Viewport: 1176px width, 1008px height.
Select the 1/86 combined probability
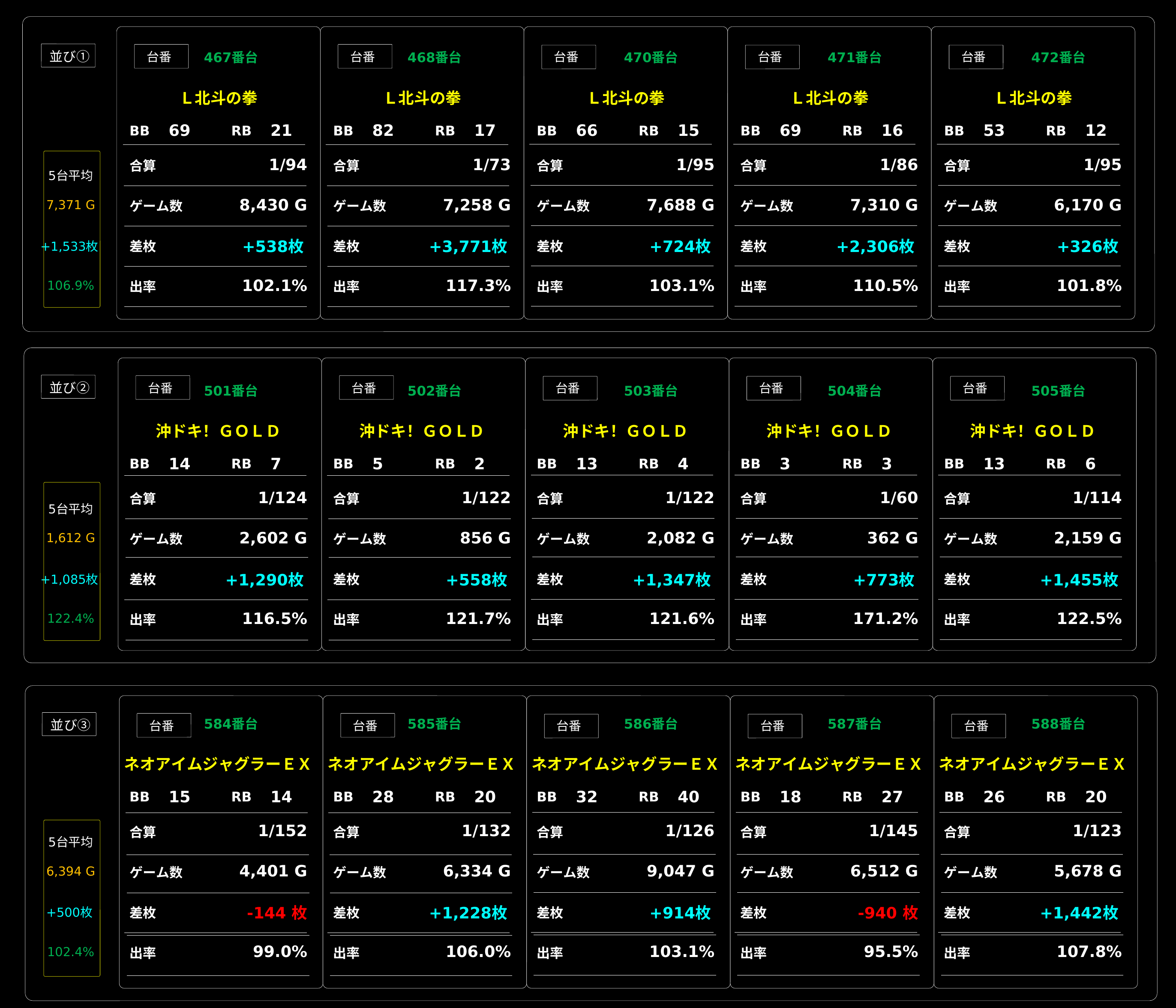[x=899, y=165]
